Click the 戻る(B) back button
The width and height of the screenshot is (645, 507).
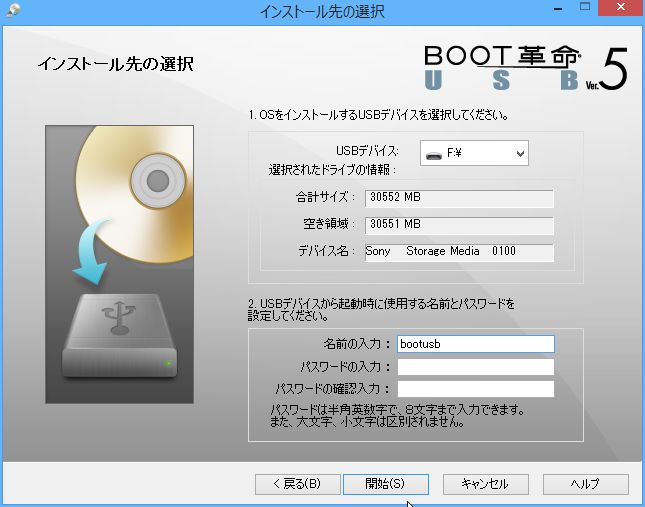(297, 484)
